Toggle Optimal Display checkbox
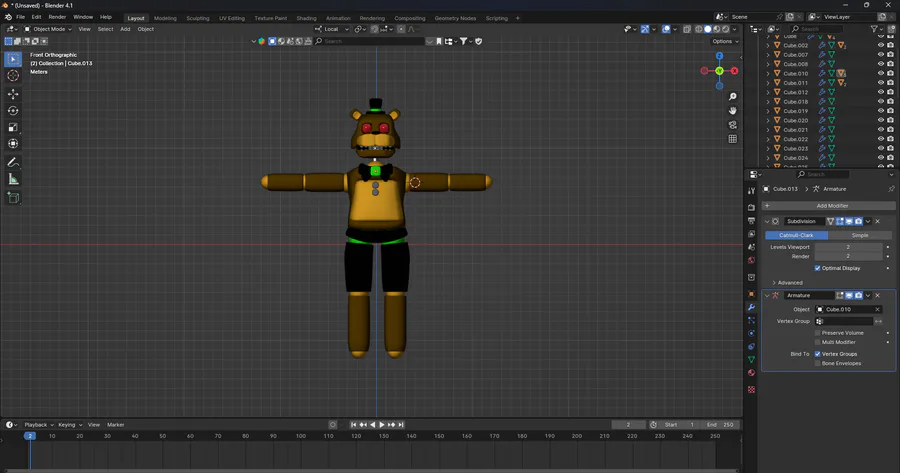900x473 pixels. tap(817, 268)
